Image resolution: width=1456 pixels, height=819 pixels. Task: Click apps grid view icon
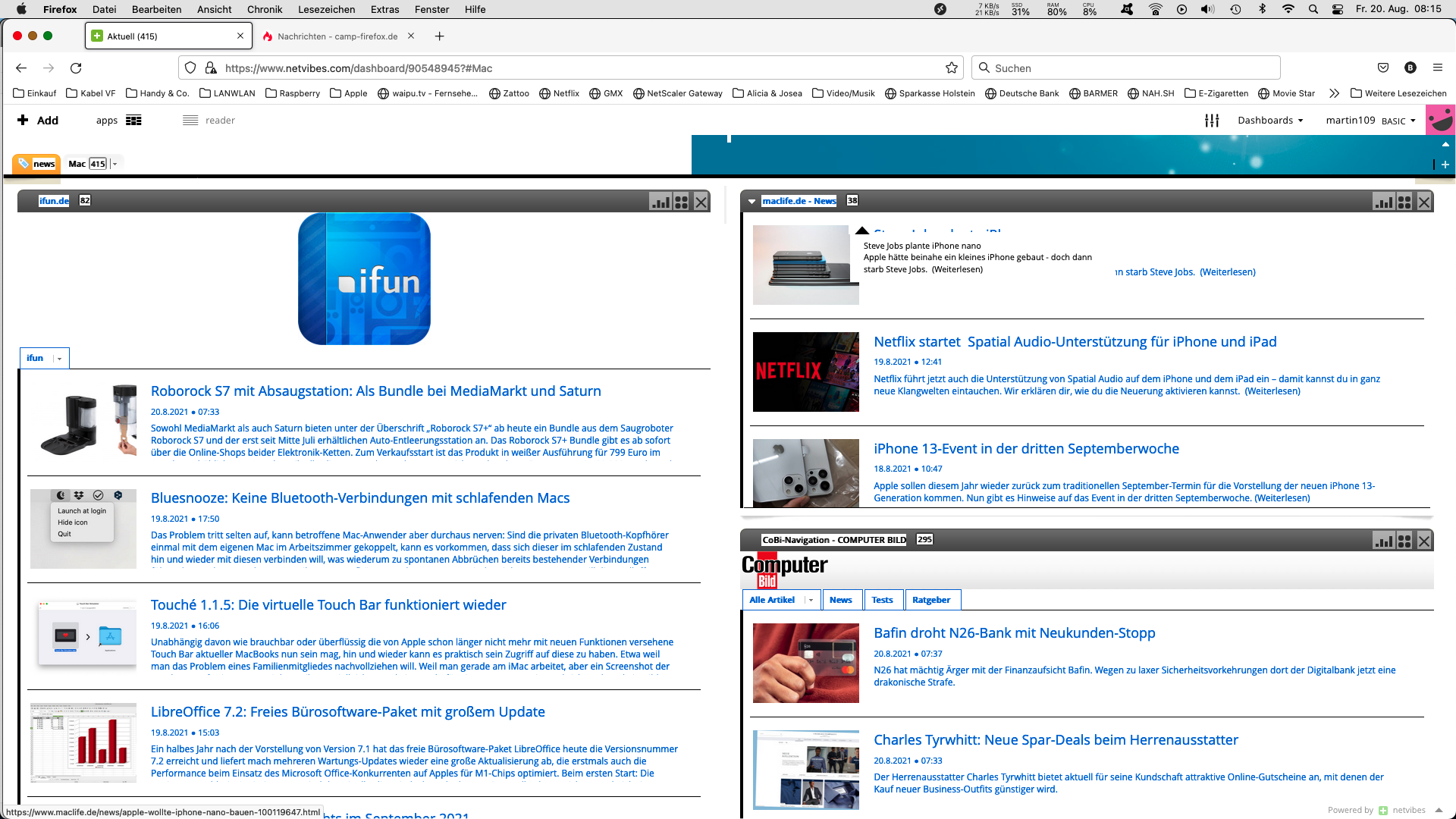(133, 121)
